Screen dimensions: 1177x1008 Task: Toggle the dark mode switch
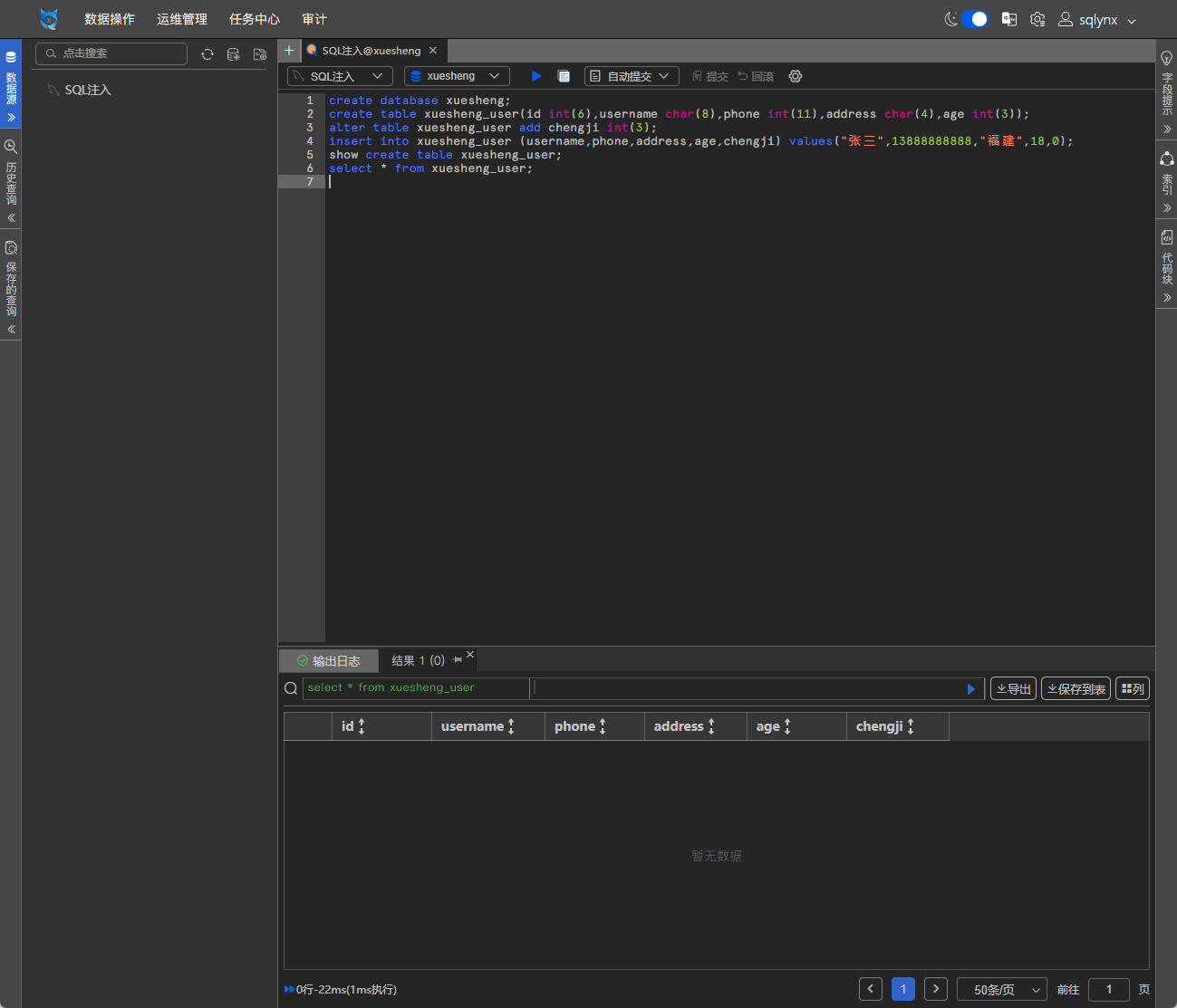tap(975, 19)
